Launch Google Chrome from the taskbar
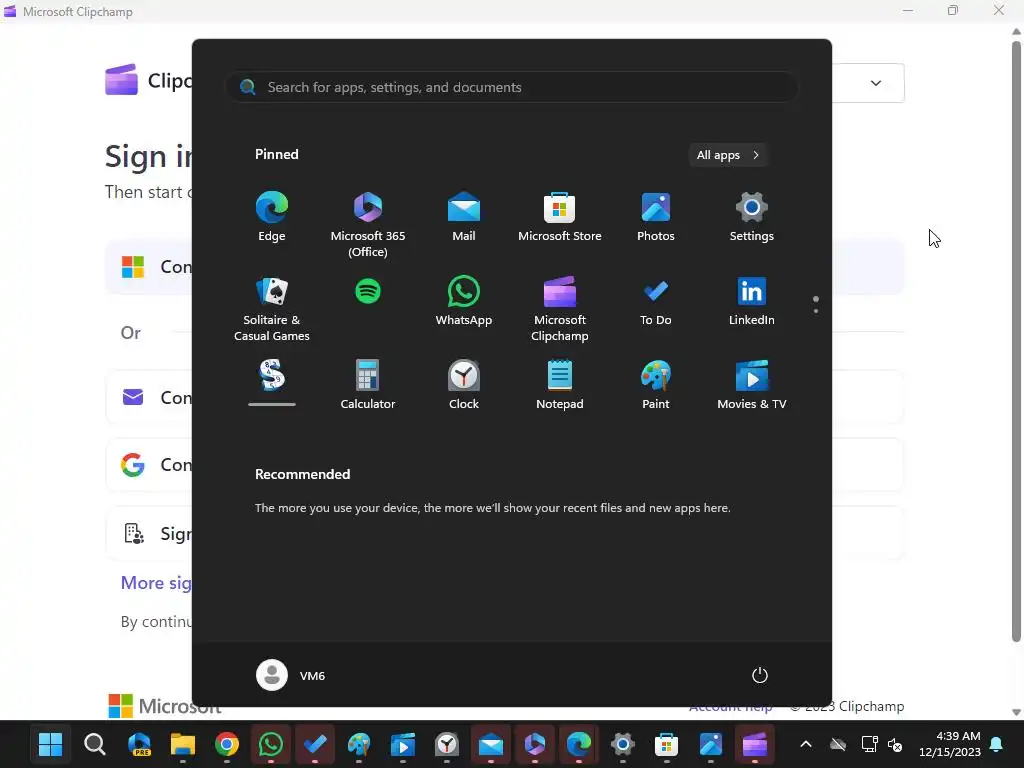Image resolution: width=1024 pixels, height=768 pixels. [x=227, y=744]
